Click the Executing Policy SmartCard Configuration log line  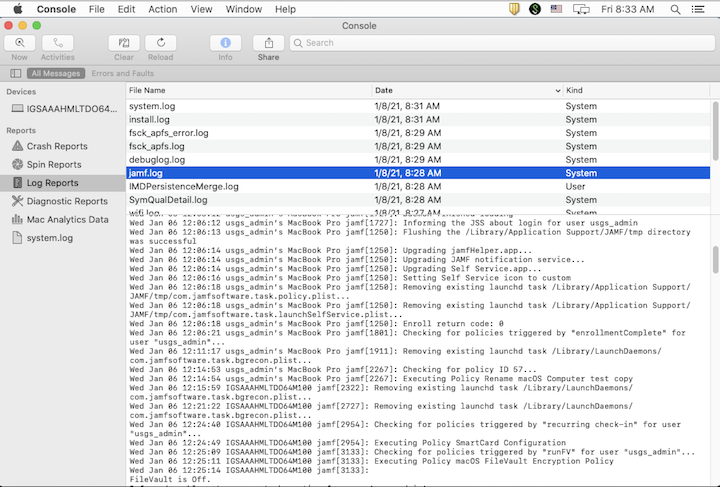348,443
